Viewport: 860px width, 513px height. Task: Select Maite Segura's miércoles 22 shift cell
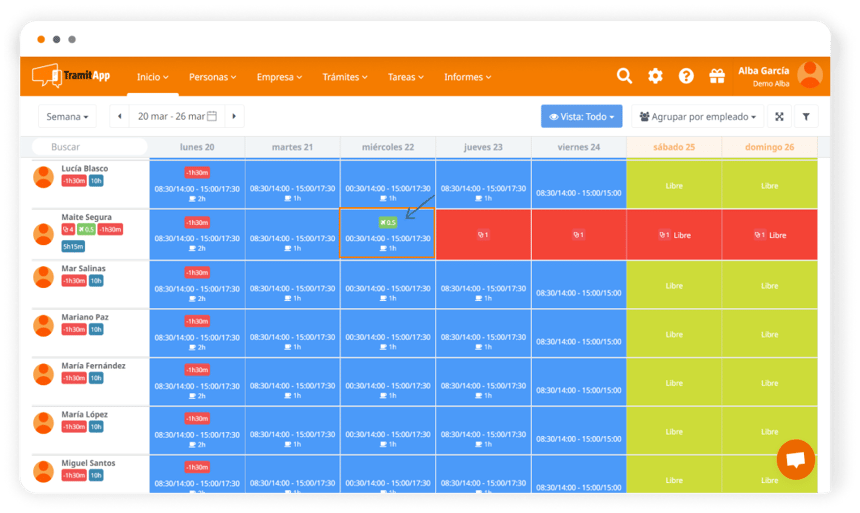click(x=388, y=235)
